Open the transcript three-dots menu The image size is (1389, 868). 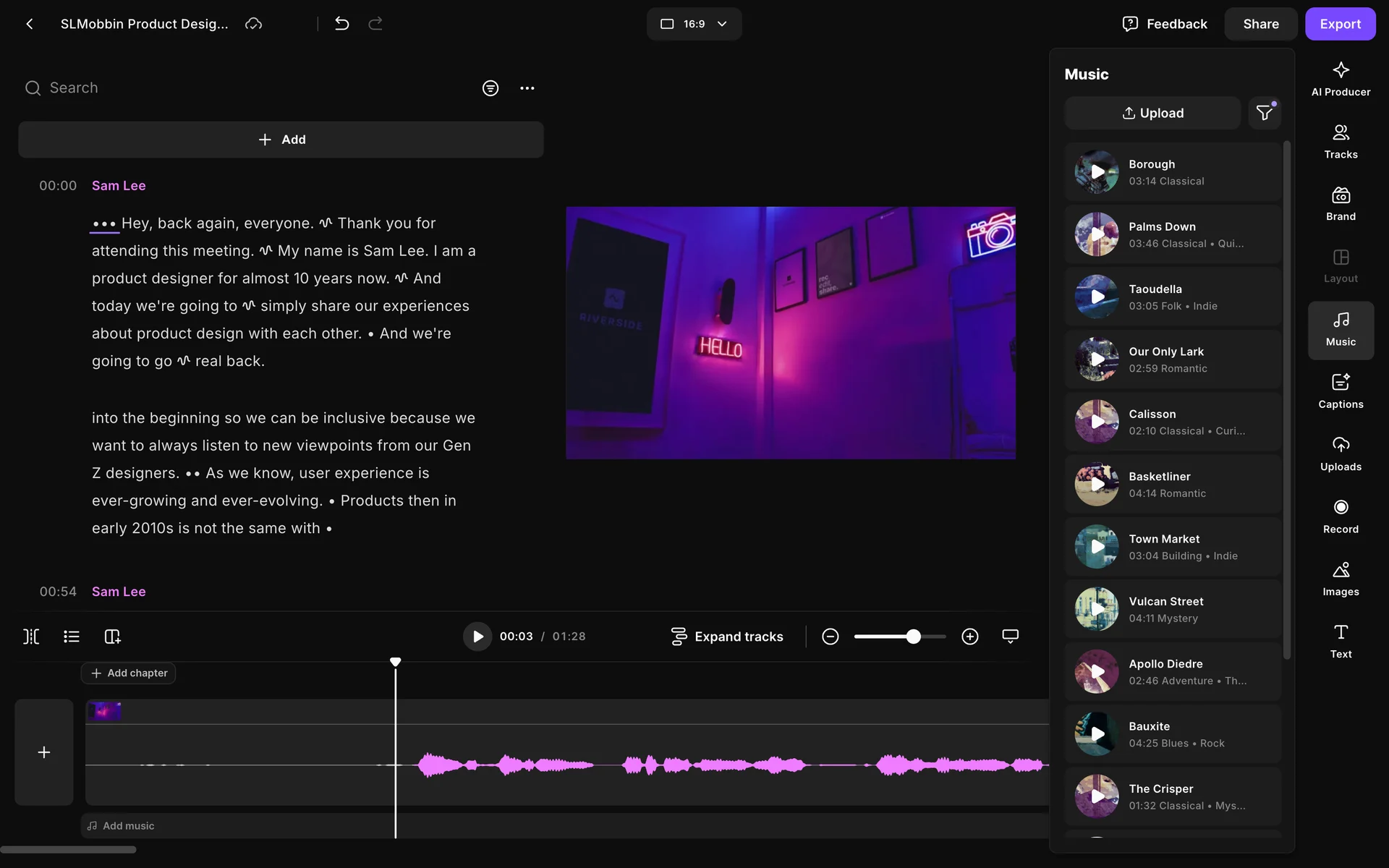pyautogui.click(x=527, y=88)
